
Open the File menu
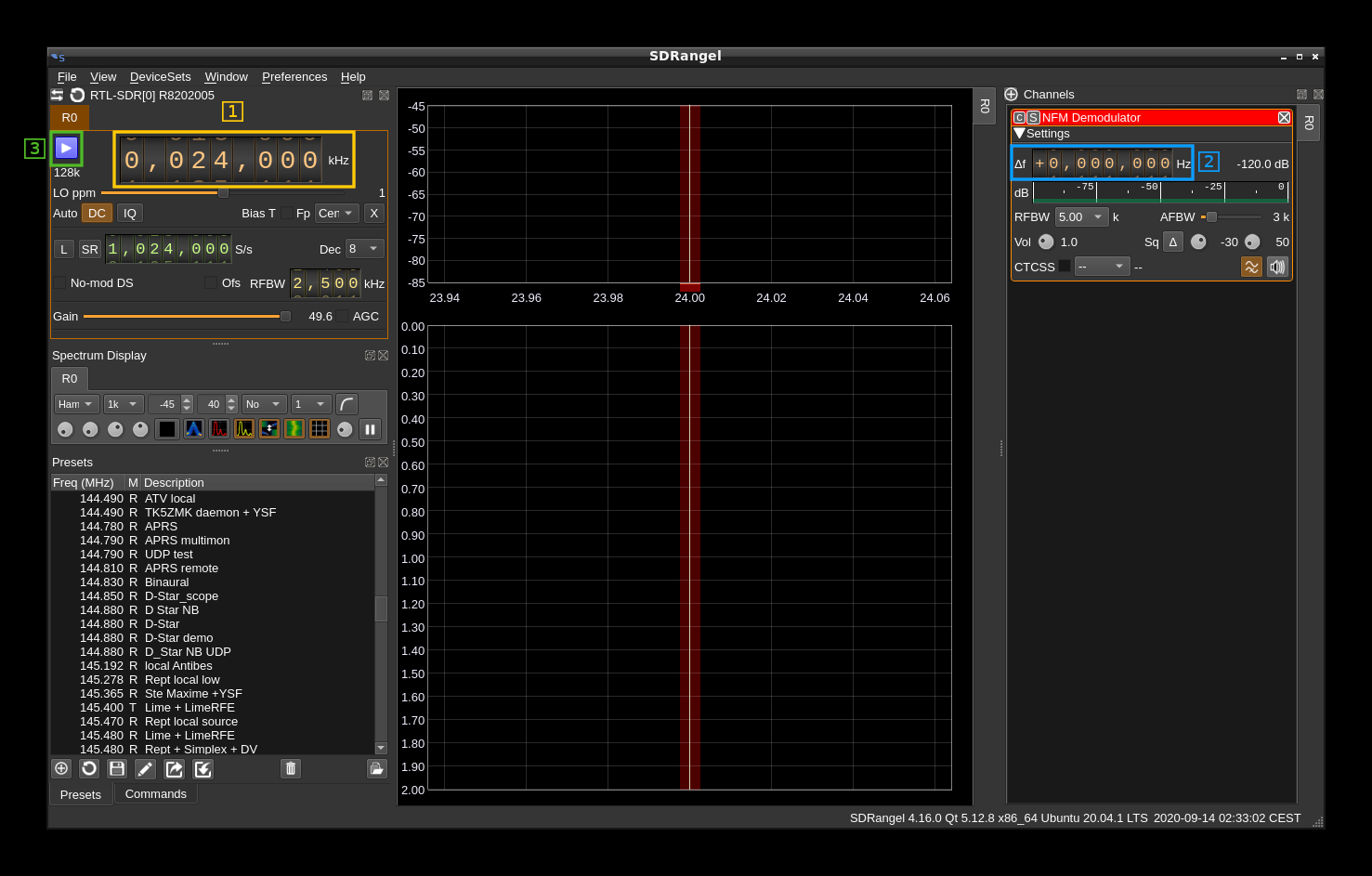coord(67,76)
